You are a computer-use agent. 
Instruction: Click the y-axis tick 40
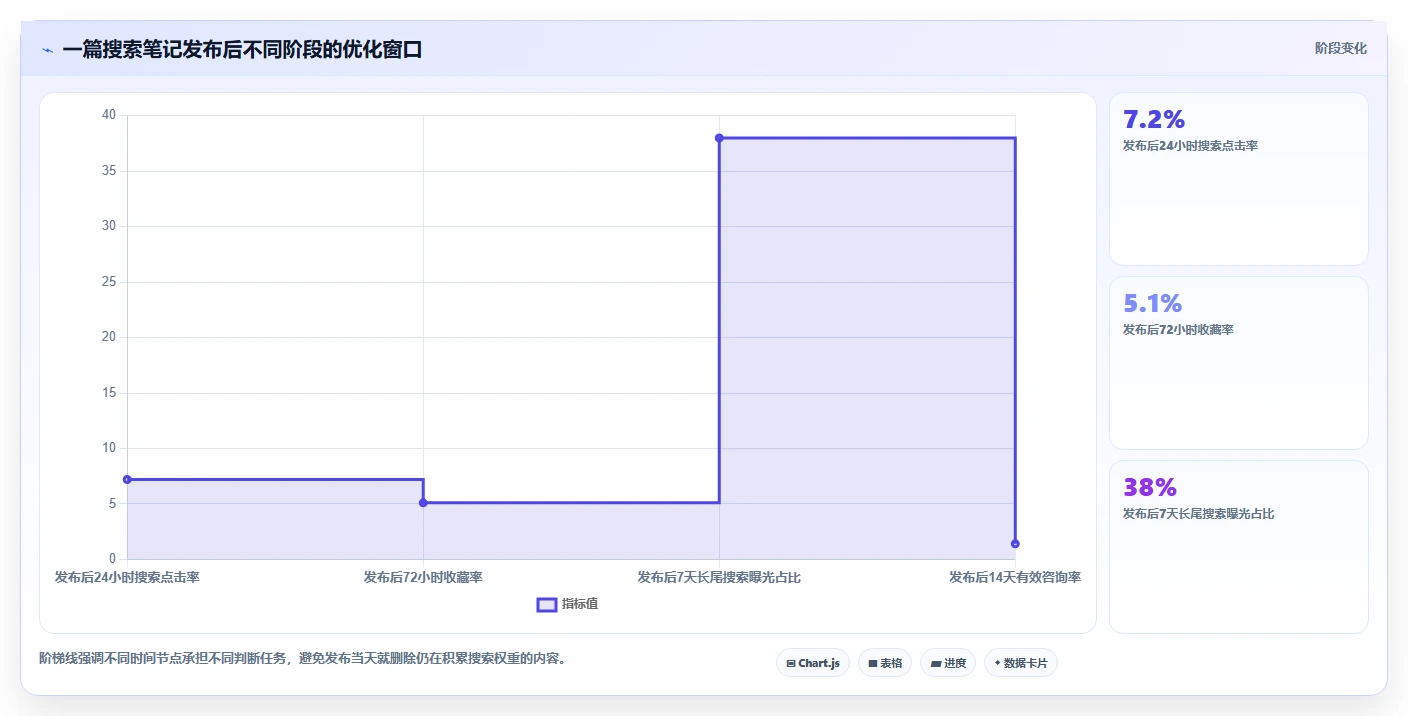109,115
